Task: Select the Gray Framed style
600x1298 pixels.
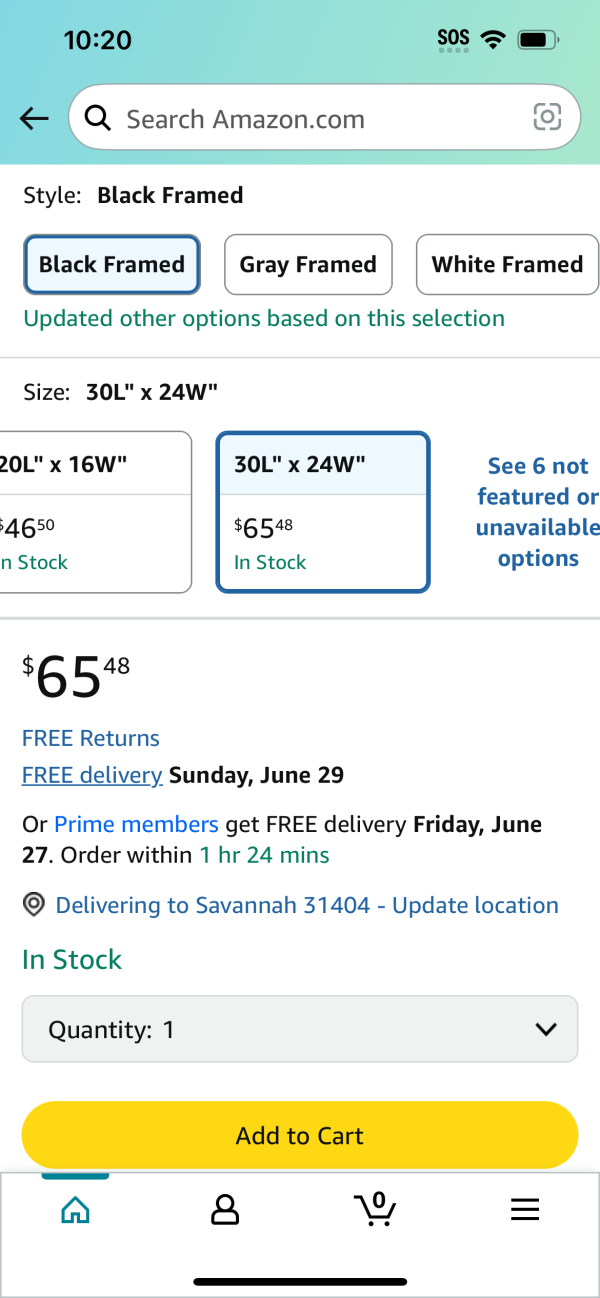Action: tap(308, 265)
